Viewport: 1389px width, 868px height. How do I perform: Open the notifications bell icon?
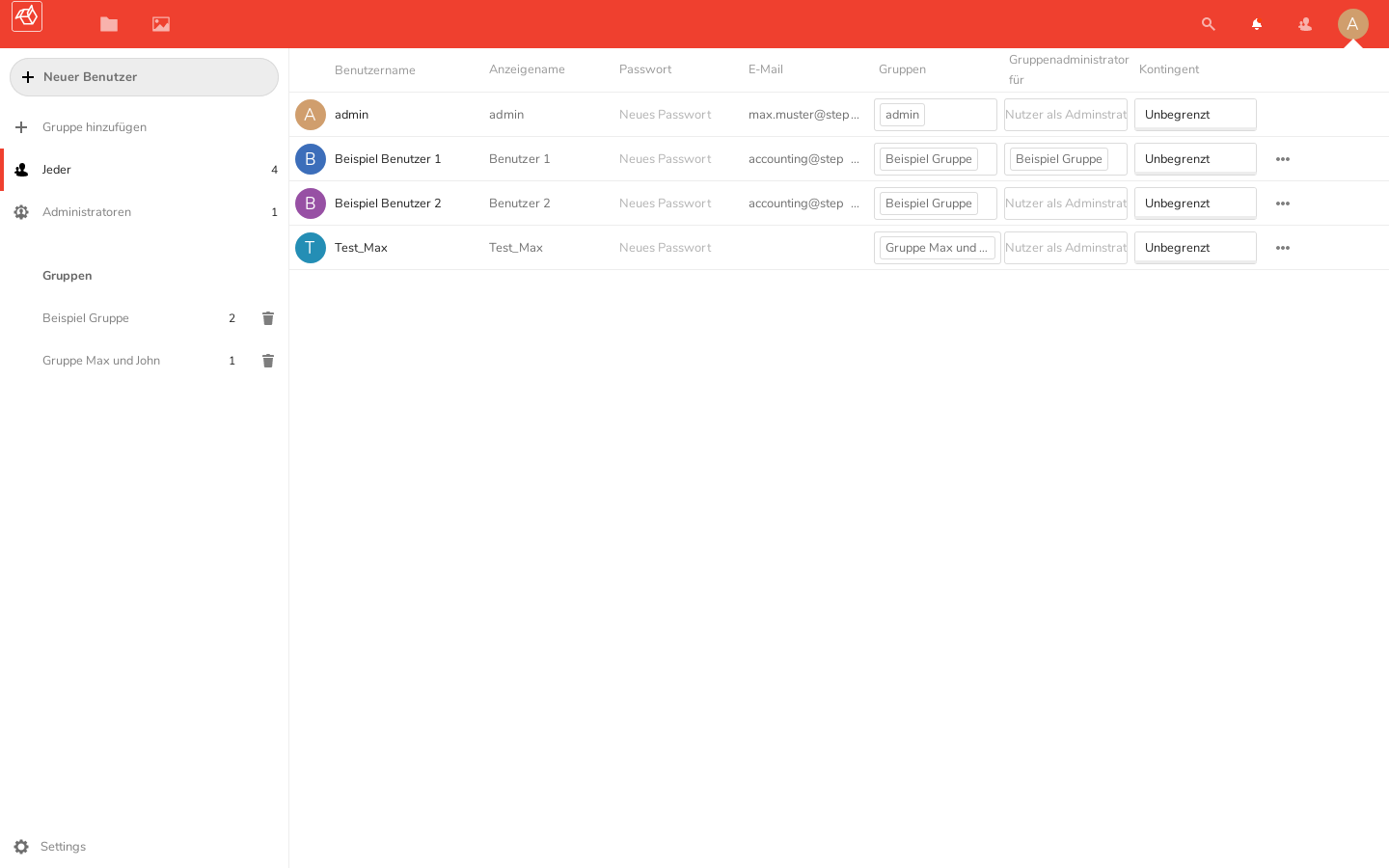(x=1256, y=24)
